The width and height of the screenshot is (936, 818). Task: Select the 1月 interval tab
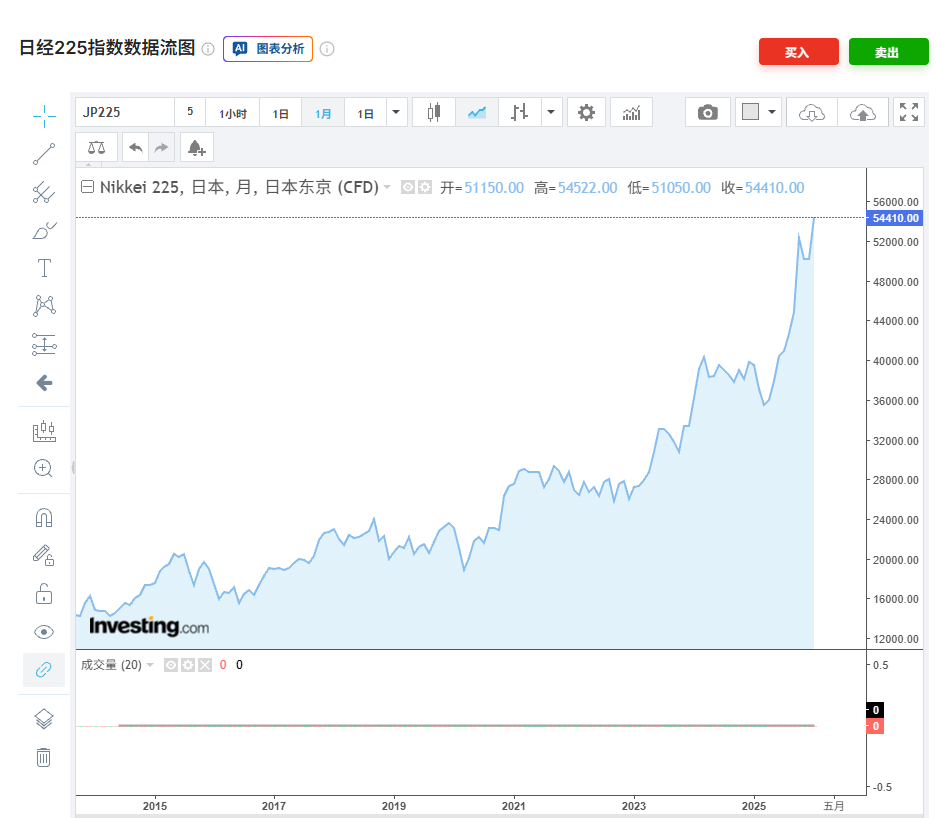click(323, 113)
